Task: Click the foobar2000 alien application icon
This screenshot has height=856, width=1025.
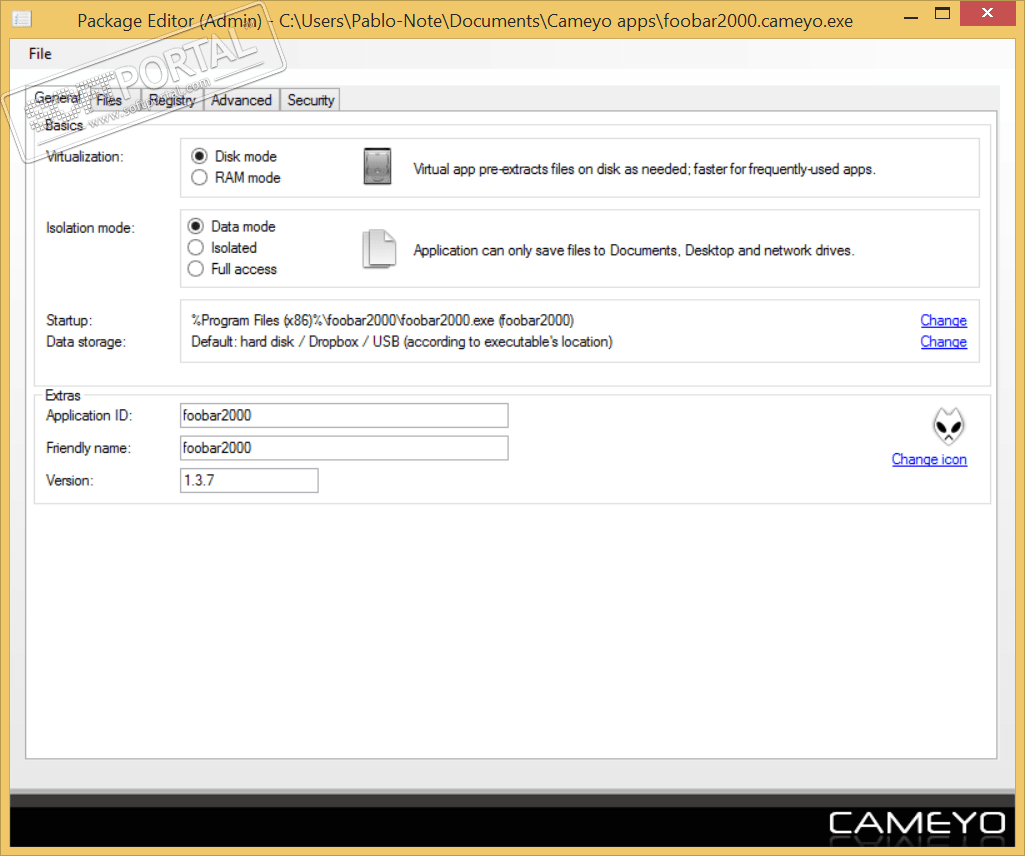Action: tap(948, 426)
